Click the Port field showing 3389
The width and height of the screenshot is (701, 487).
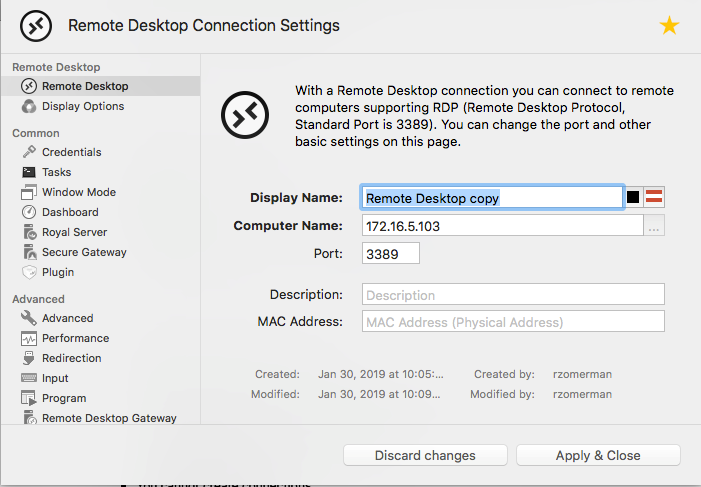click(x=391, y=254)
